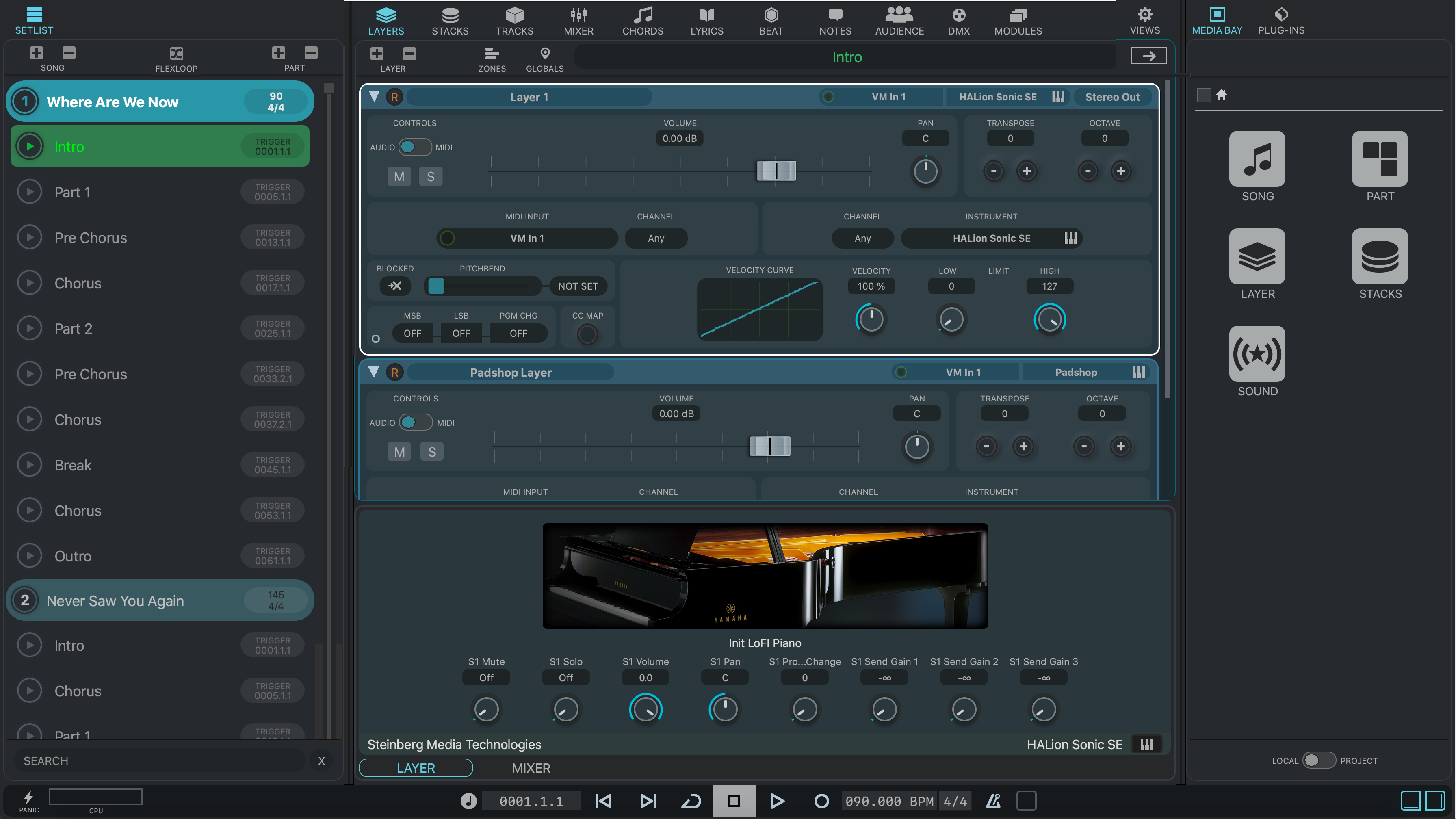This screenshot has height=819, width=1456.
Task: Open the FLEXLOOP icon in setlist
Action: [x=176, y=54]
